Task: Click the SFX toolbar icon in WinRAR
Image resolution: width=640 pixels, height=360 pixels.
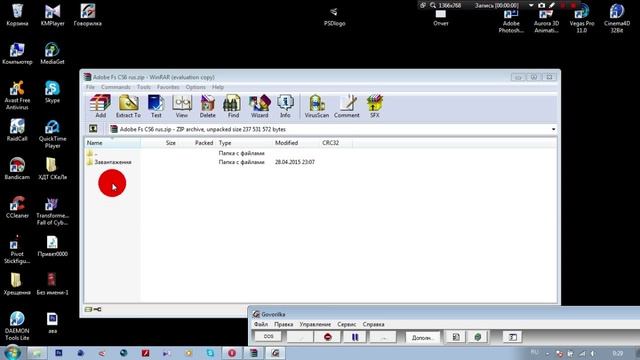Action: coord(374,106)
